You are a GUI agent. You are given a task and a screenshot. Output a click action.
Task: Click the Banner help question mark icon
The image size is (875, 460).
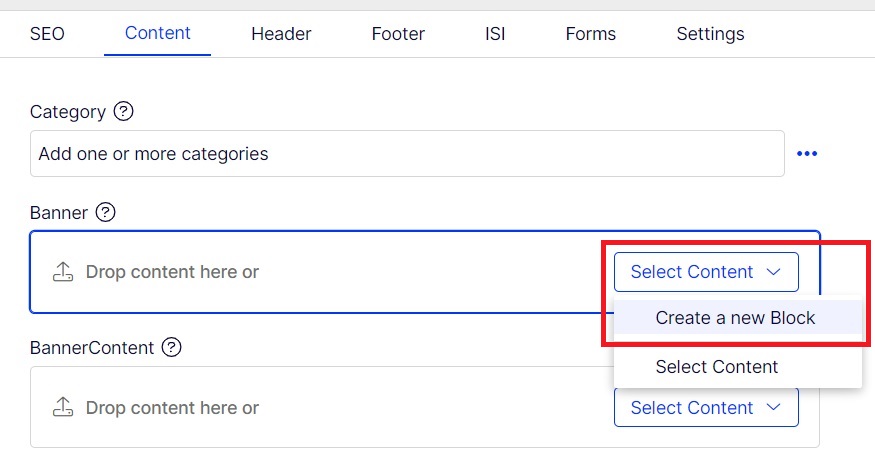pos(106,212)
